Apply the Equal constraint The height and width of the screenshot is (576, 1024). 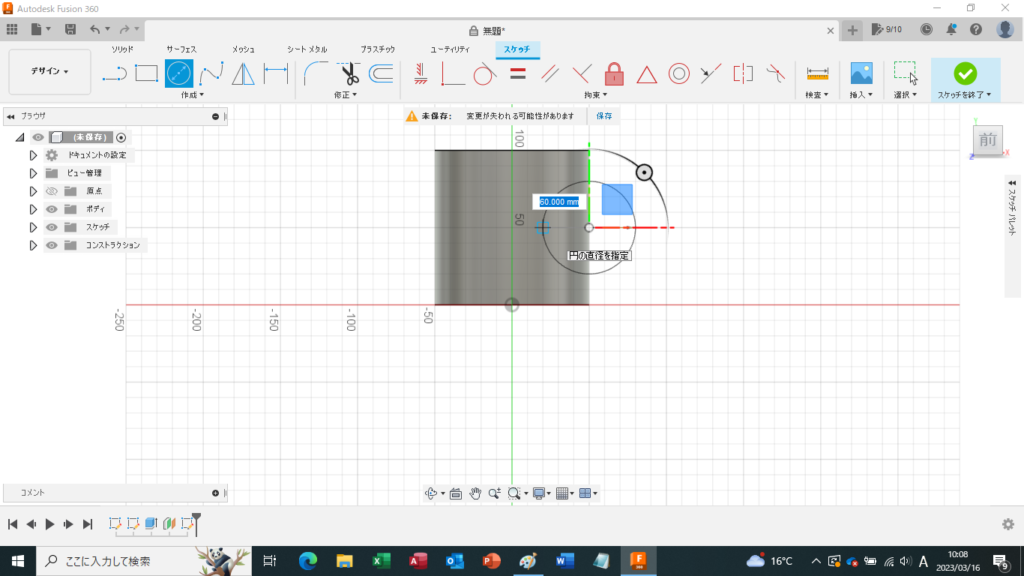point(518,74)
